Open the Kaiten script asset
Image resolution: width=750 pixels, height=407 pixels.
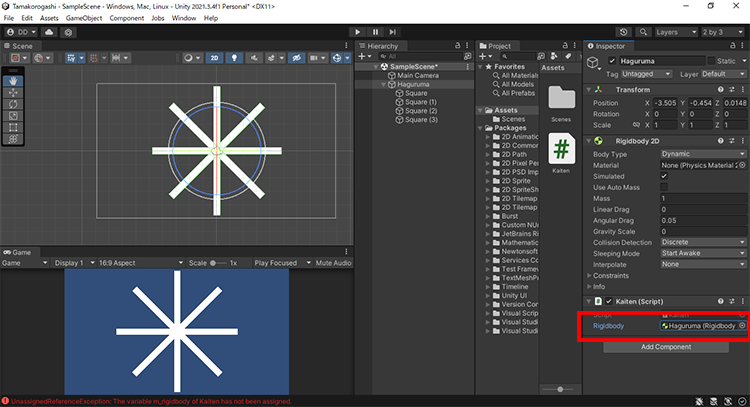tap(562, 156)
